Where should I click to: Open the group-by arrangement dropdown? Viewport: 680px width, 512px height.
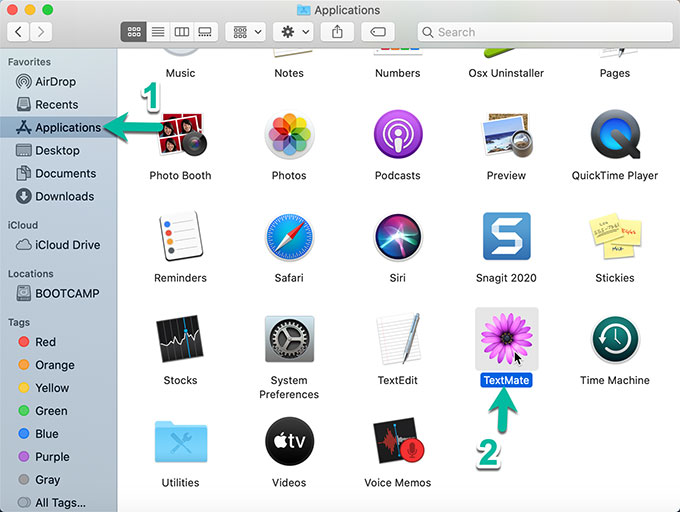[245, 32]
